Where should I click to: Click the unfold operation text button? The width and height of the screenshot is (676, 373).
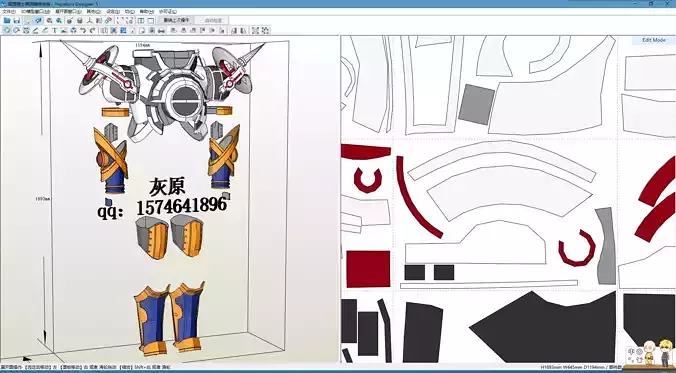[176, 20]
